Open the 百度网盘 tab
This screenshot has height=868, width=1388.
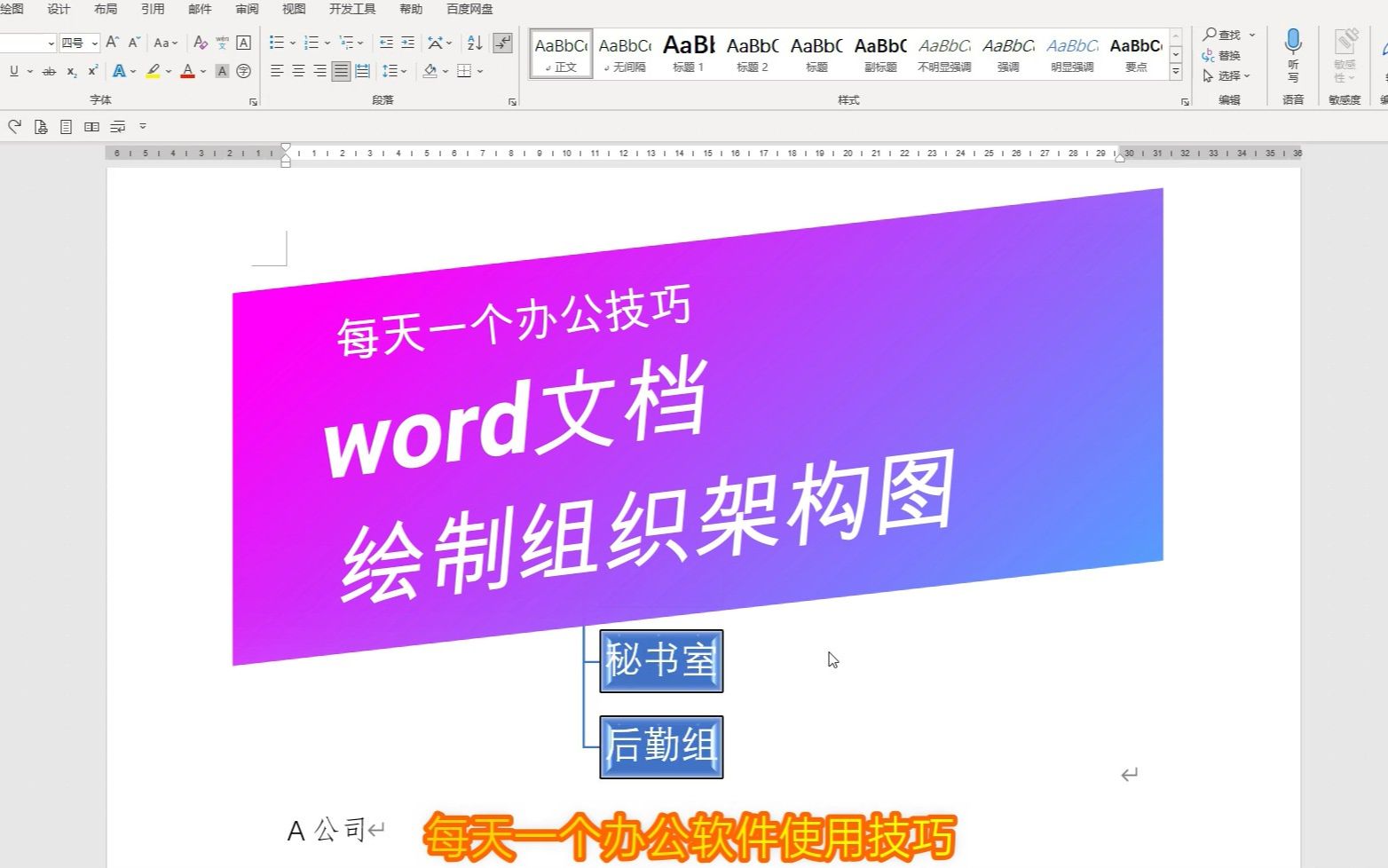[x=469, y=9]
